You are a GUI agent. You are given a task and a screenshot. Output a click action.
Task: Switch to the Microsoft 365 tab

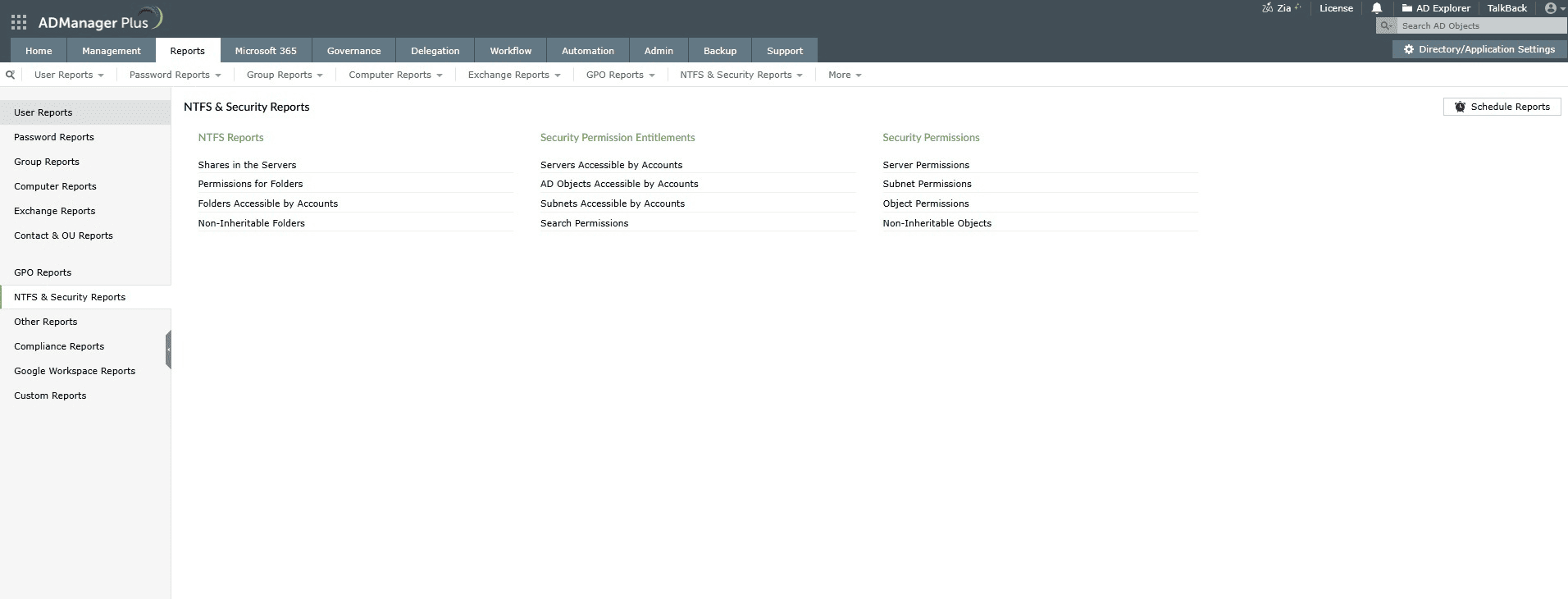click(x=266, y=51)
